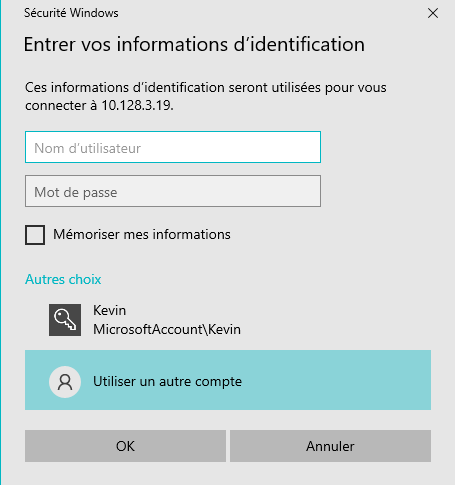The image size is (455, 485).
Task: Click the Mot de passe placeholder text
Action: tap(76, 192)
